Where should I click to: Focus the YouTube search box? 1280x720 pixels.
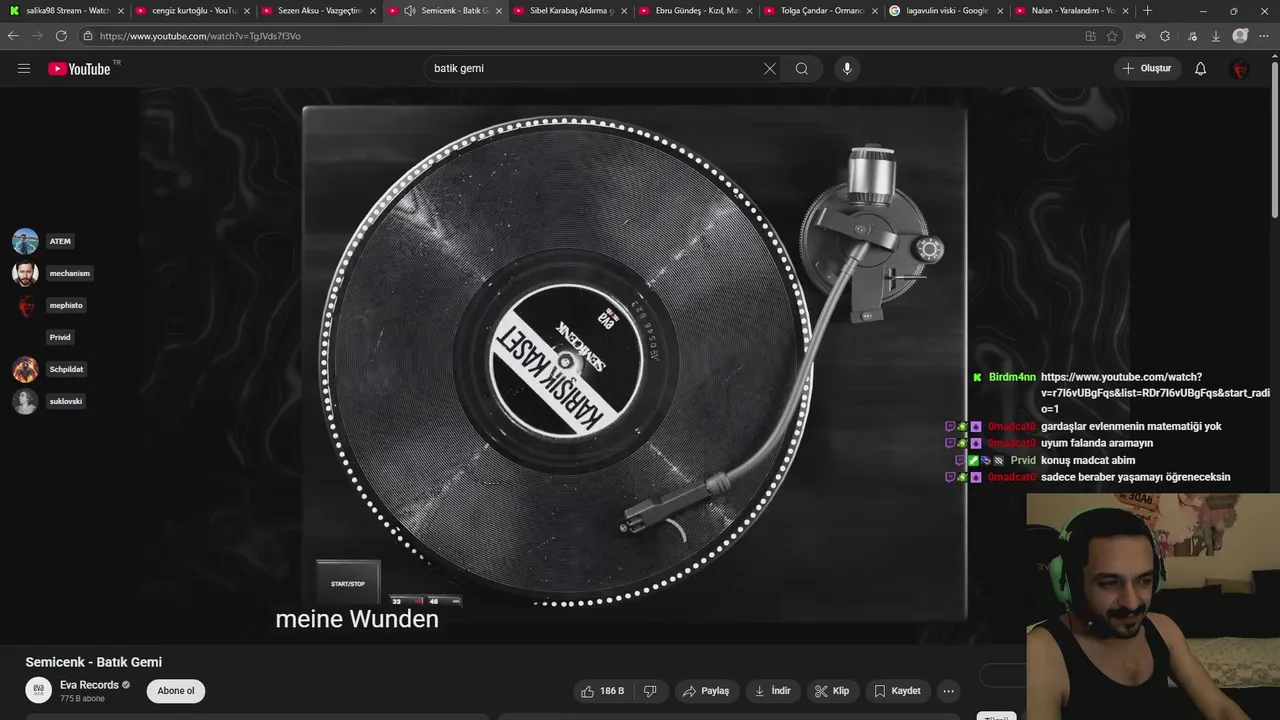point(594,69)
